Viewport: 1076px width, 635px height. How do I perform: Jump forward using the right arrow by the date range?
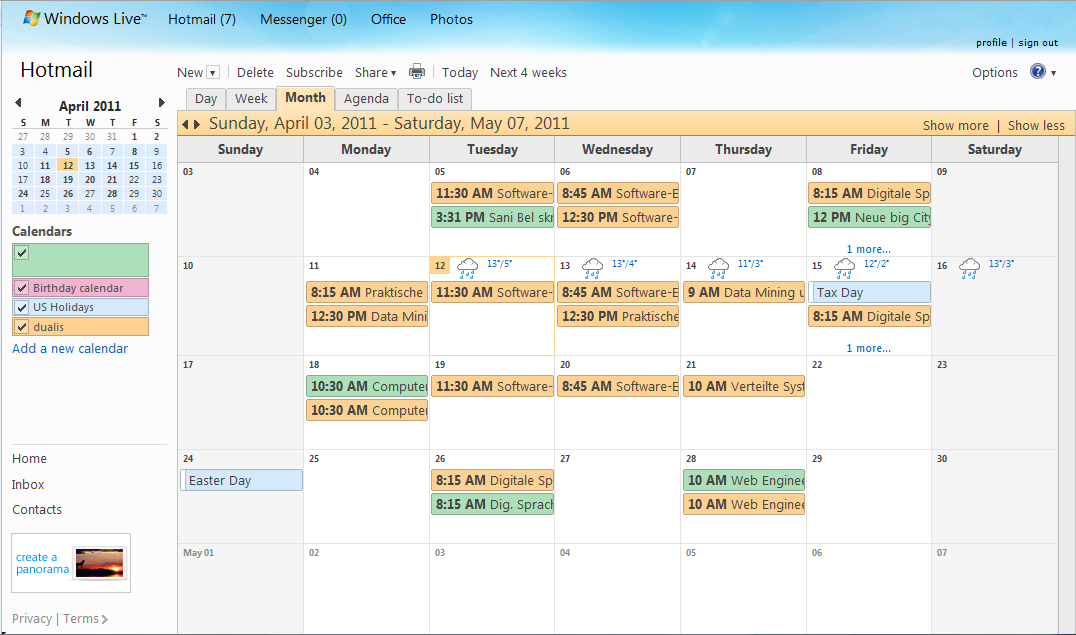click(198, 123)
